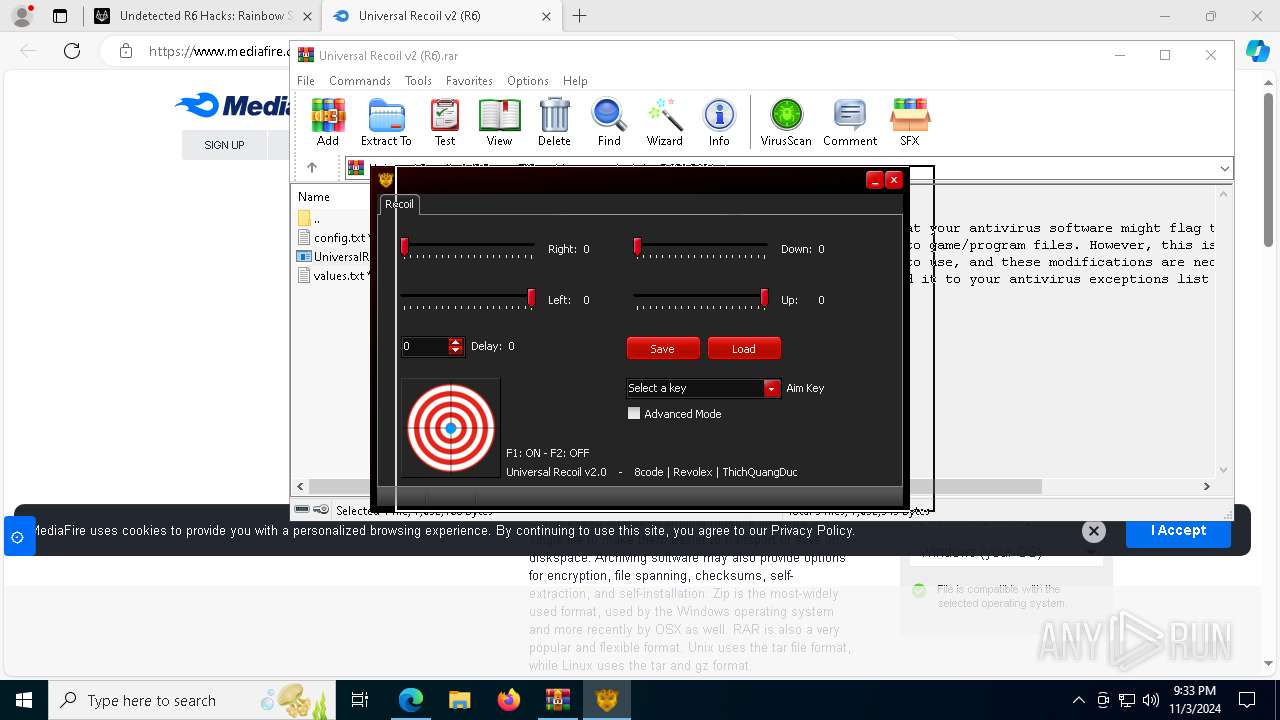
Task: Click the volume icon in system tray
Action: [1151, 700]
